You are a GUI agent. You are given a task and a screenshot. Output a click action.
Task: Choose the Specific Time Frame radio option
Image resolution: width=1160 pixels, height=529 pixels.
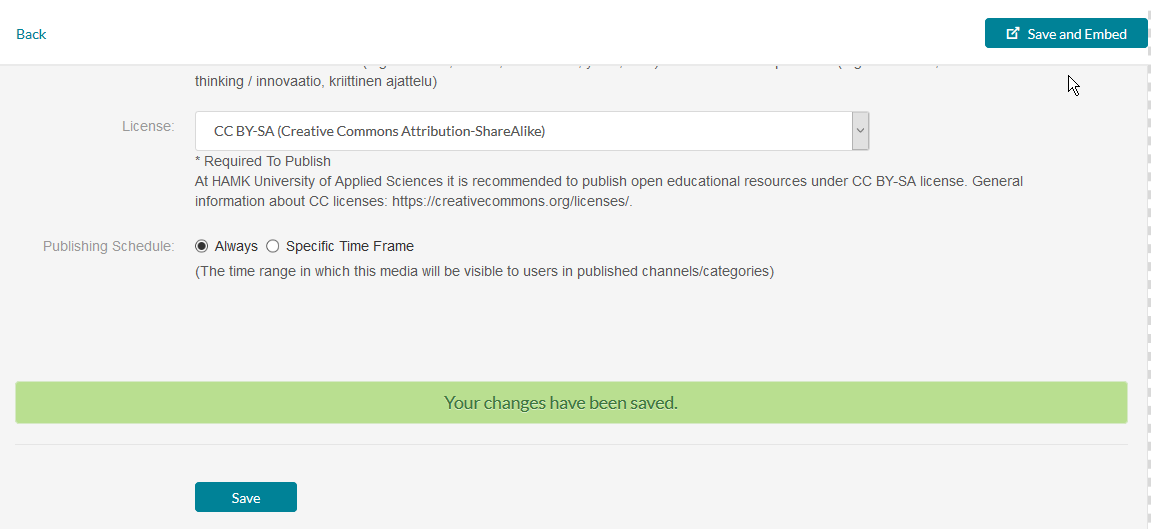pos(272,246)
